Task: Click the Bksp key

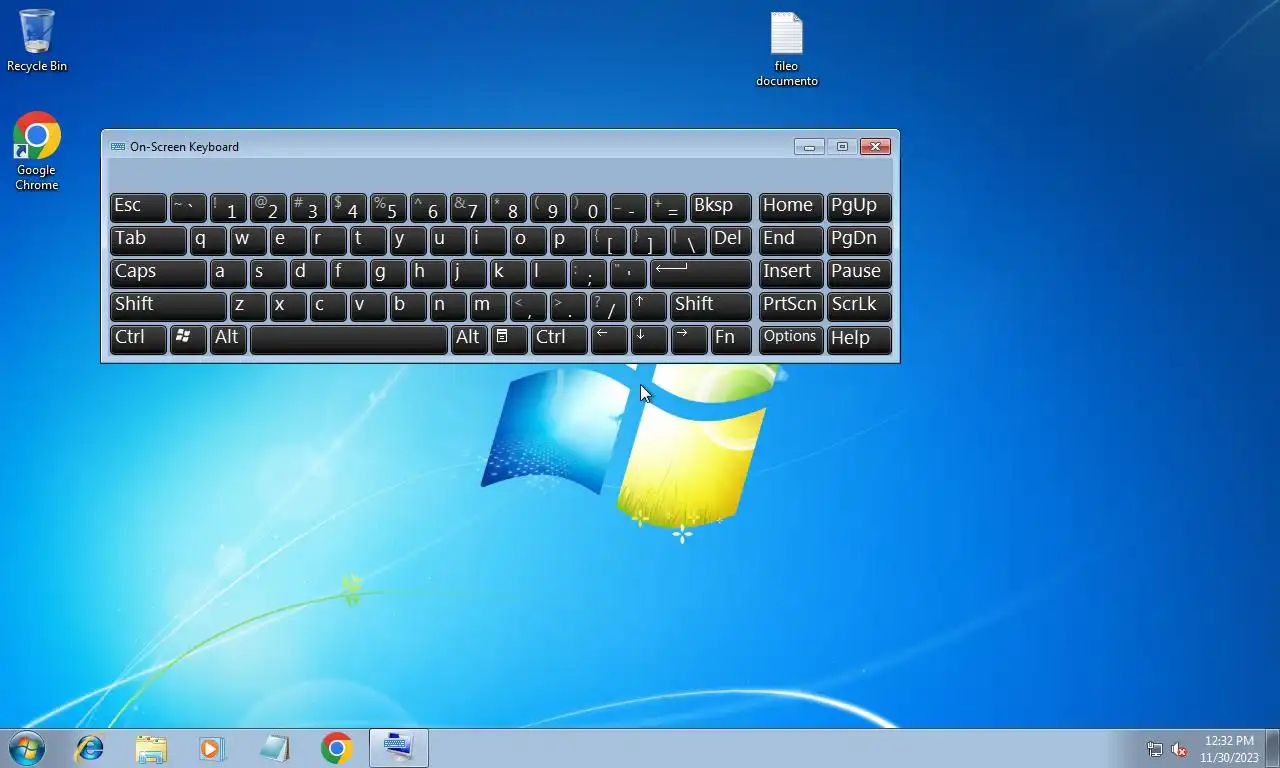Action: [721, 207]
